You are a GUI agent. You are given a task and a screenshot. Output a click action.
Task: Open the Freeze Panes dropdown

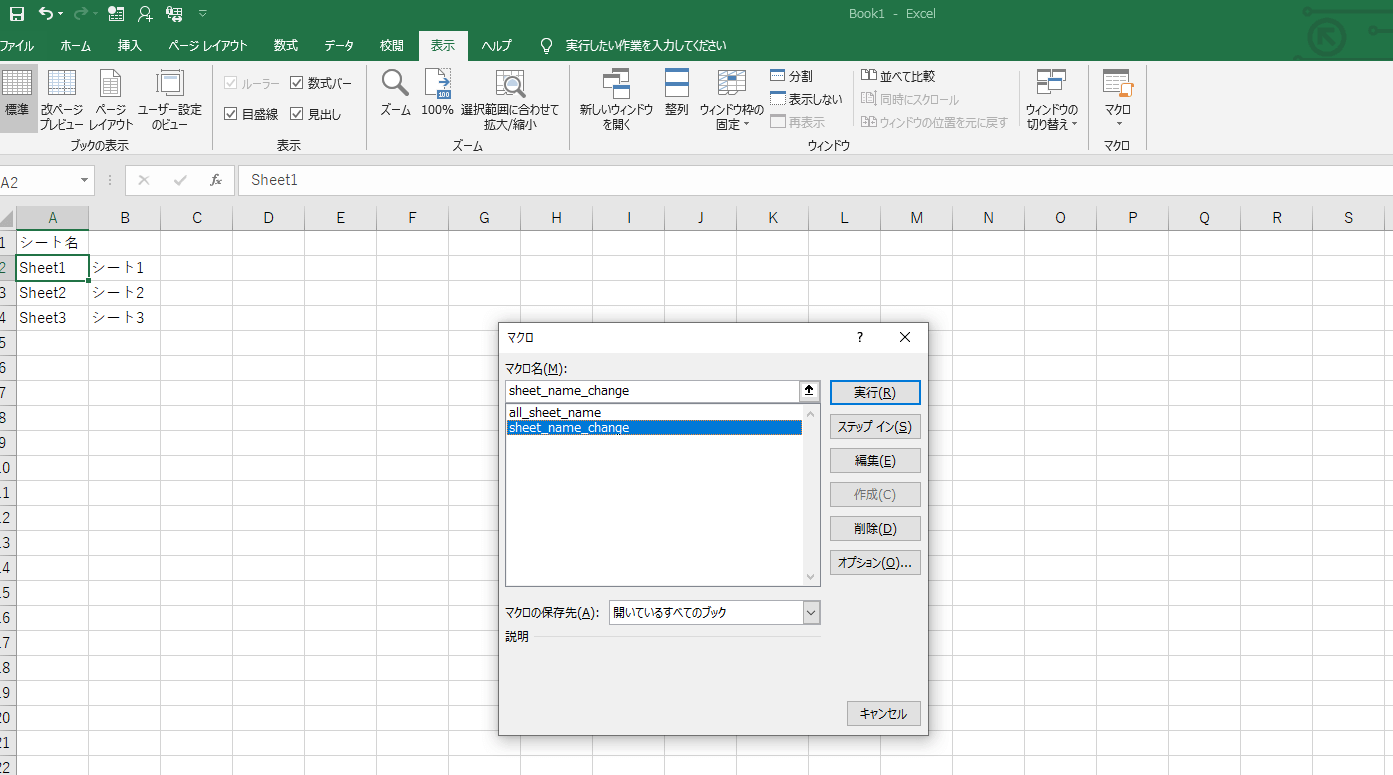point(732,100)
